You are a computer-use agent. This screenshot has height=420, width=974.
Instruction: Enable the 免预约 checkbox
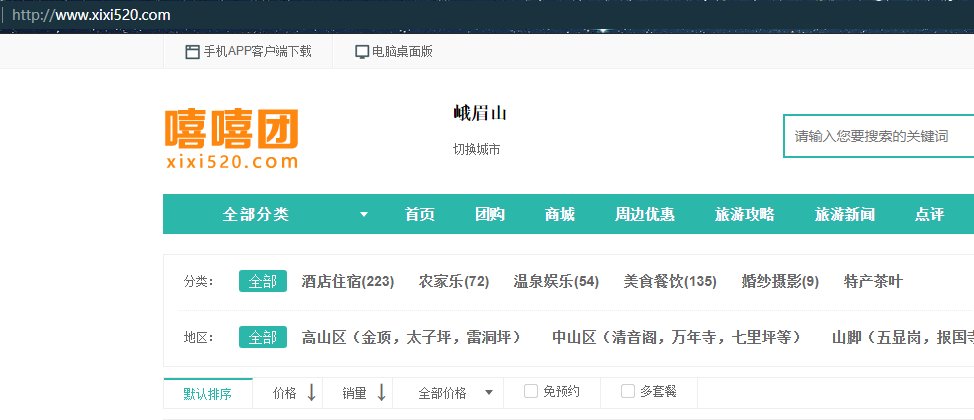click(531, 392)
